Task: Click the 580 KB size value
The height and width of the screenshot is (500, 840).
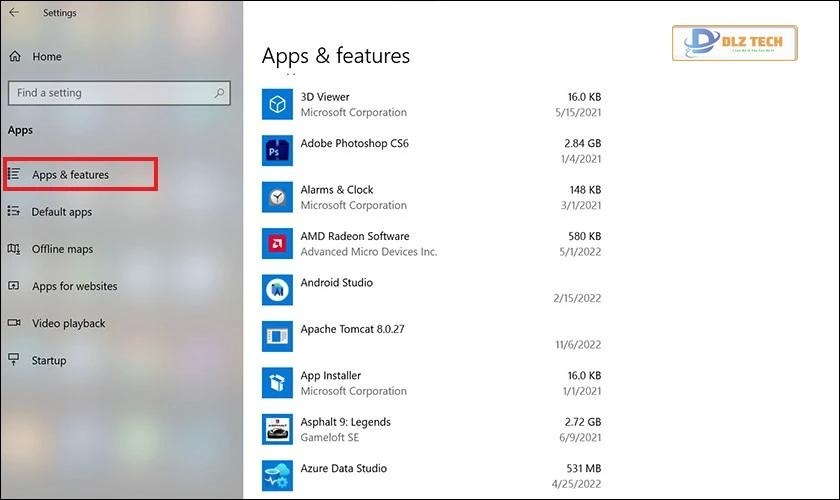Action: point(584,236)
